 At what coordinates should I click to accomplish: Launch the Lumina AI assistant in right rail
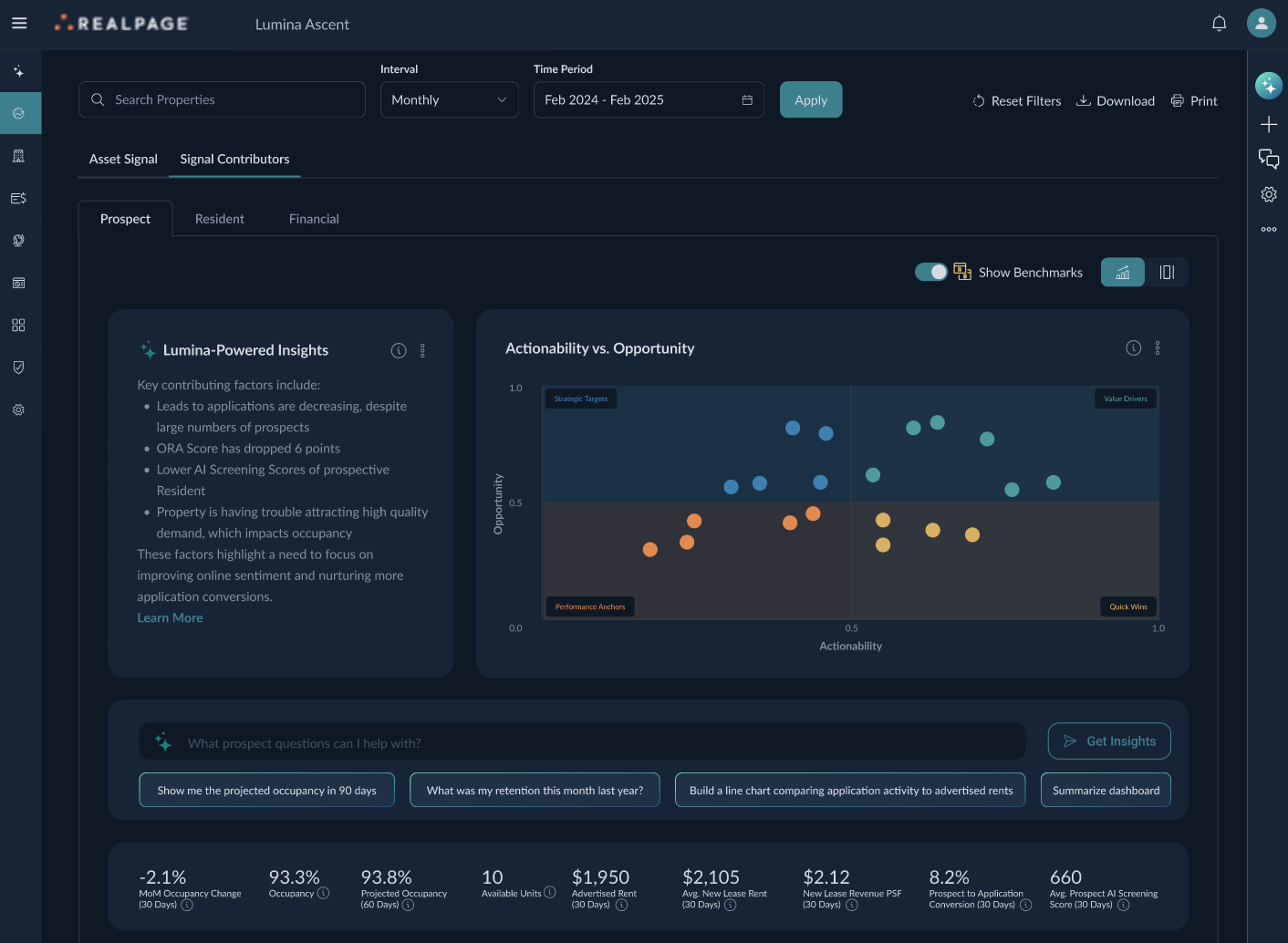pyautogui.click(x=1269, y=86)
